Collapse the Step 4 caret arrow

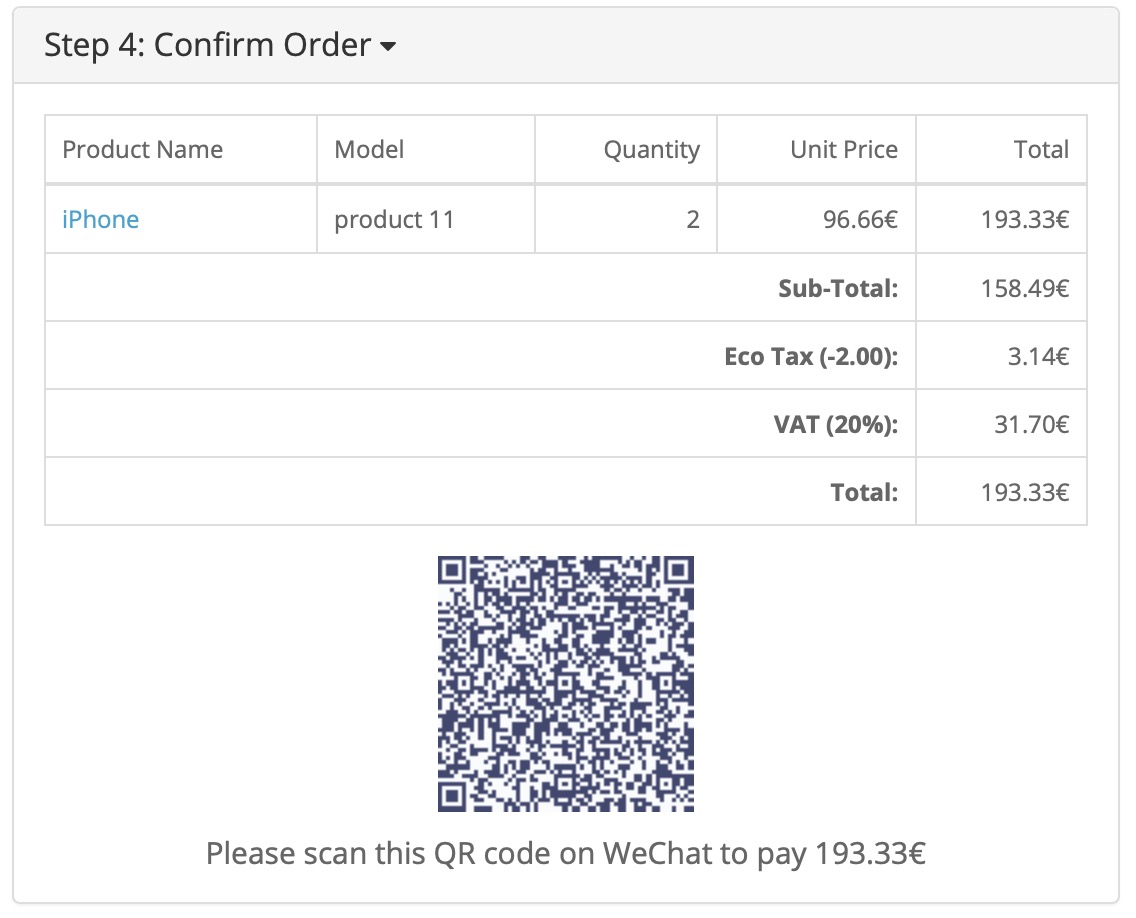coord(388,47)
